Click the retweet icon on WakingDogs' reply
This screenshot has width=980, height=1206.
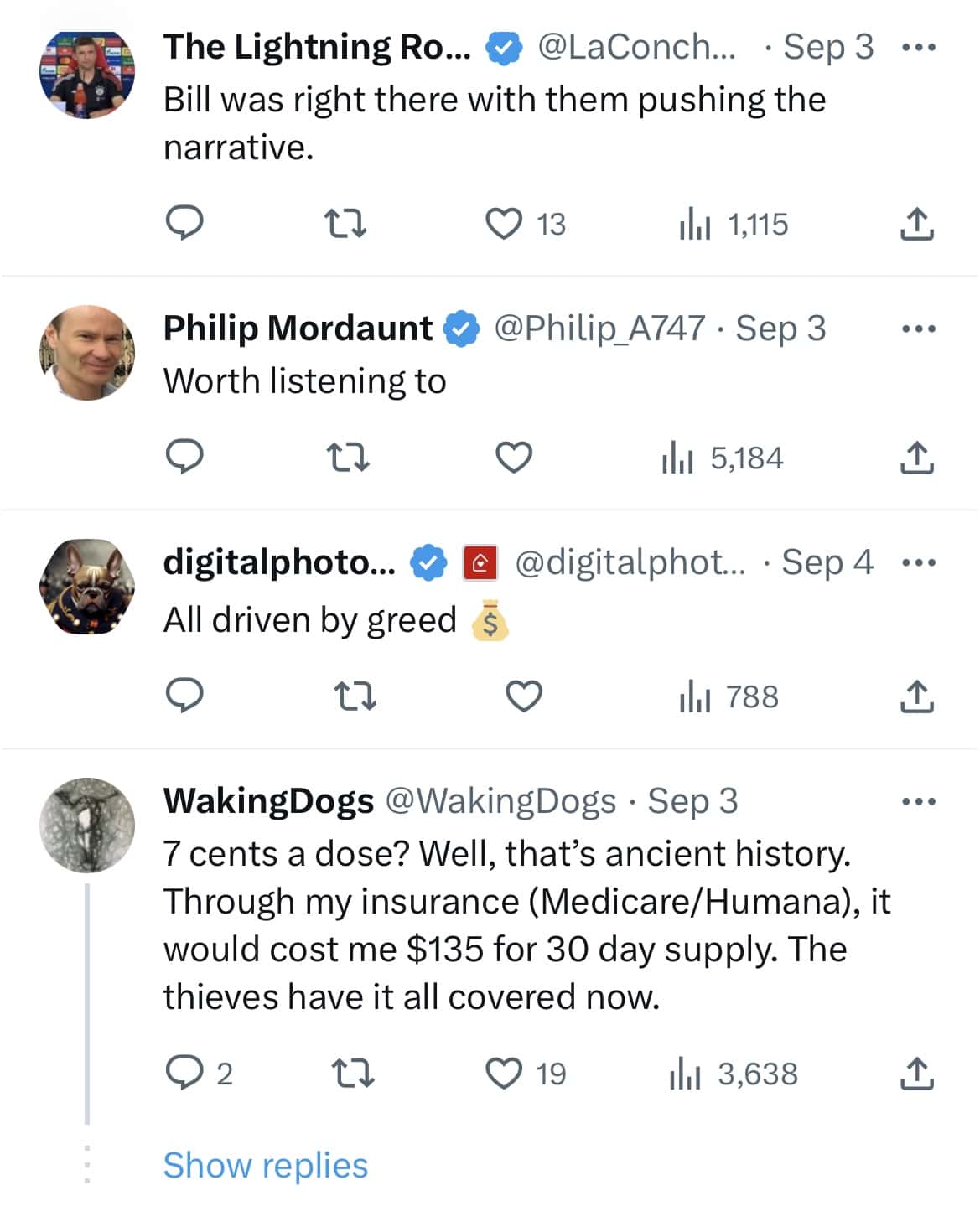tap(354, 1074)
